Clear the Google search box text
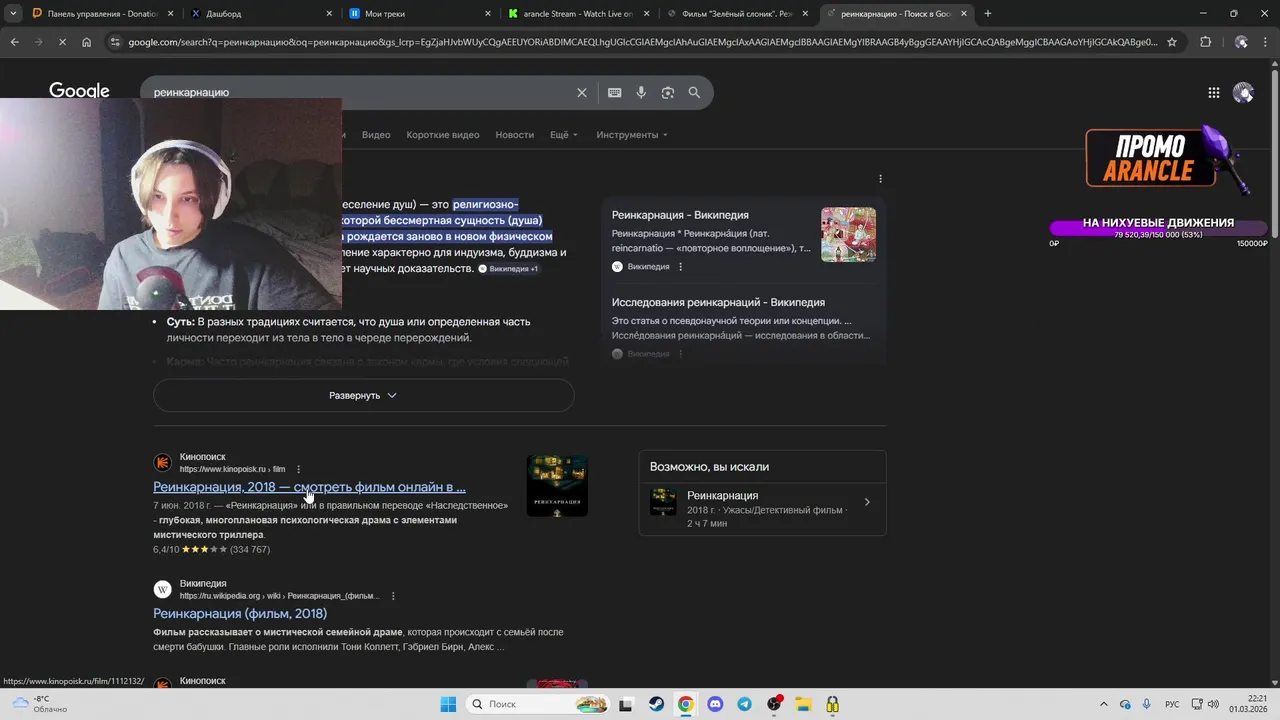The width and height of the screenshot is (1280, 720). [x=582, y=92]
